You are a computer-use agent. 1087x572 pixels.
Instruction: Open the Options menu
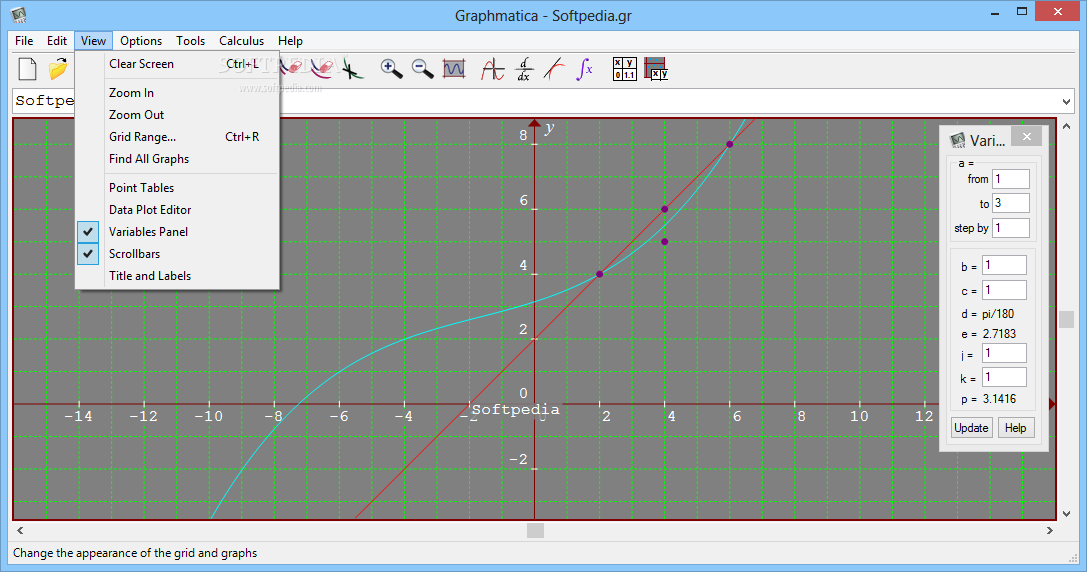[x=141, y=41]
